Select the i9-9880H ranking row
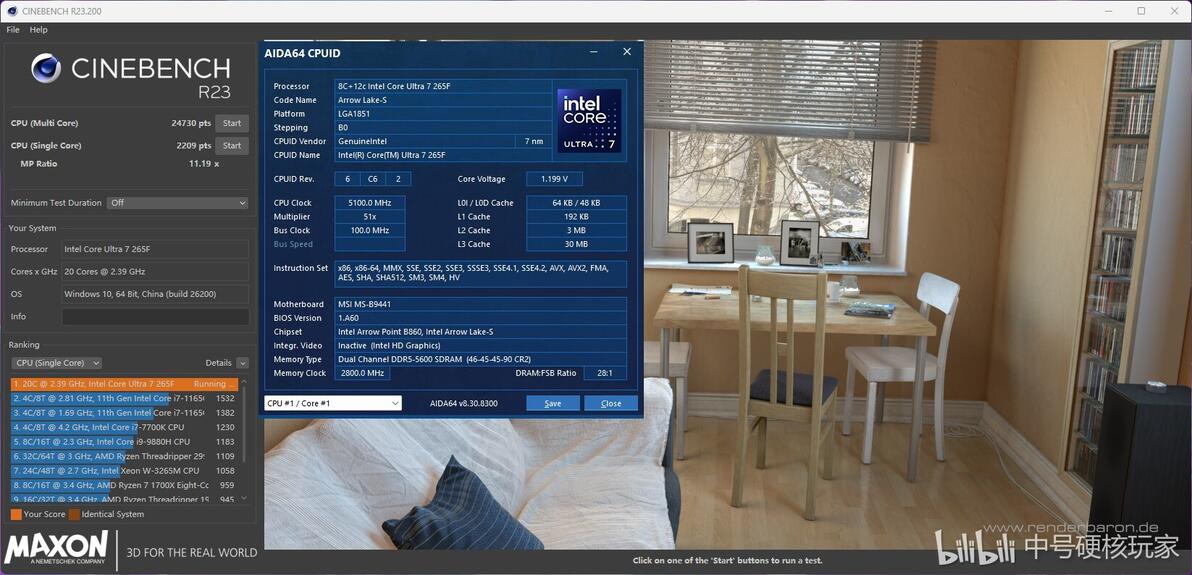The image size is (1192, 575). pyautogui.click(x=125, y=442)
